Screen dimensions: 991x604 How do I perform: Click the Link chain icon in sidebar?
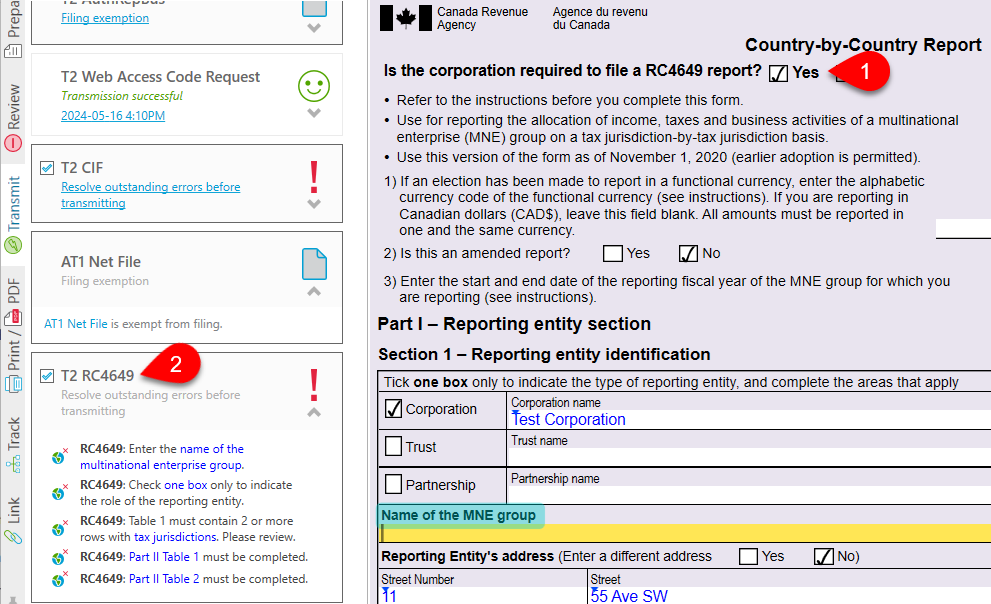[13, 537]
